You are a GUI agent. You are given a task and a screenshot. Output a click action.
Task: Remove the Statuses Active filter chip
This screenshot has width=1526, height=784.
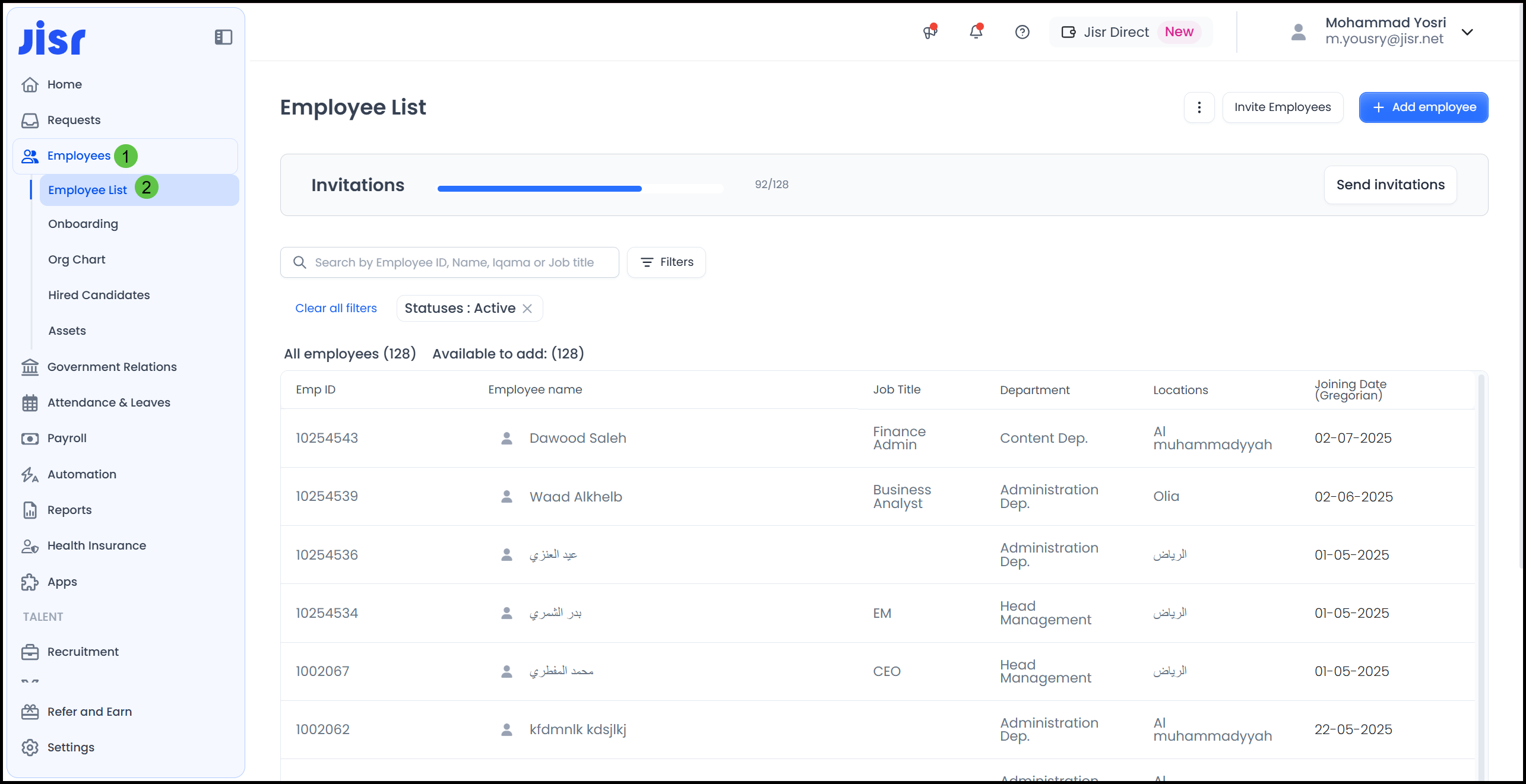coord(527,309)
